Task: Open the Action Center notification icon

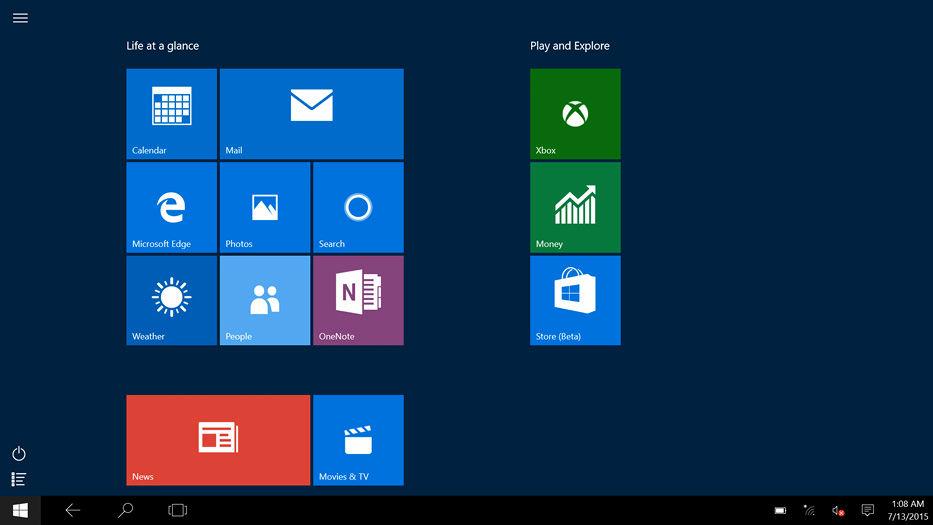Action: click(868, 510)
